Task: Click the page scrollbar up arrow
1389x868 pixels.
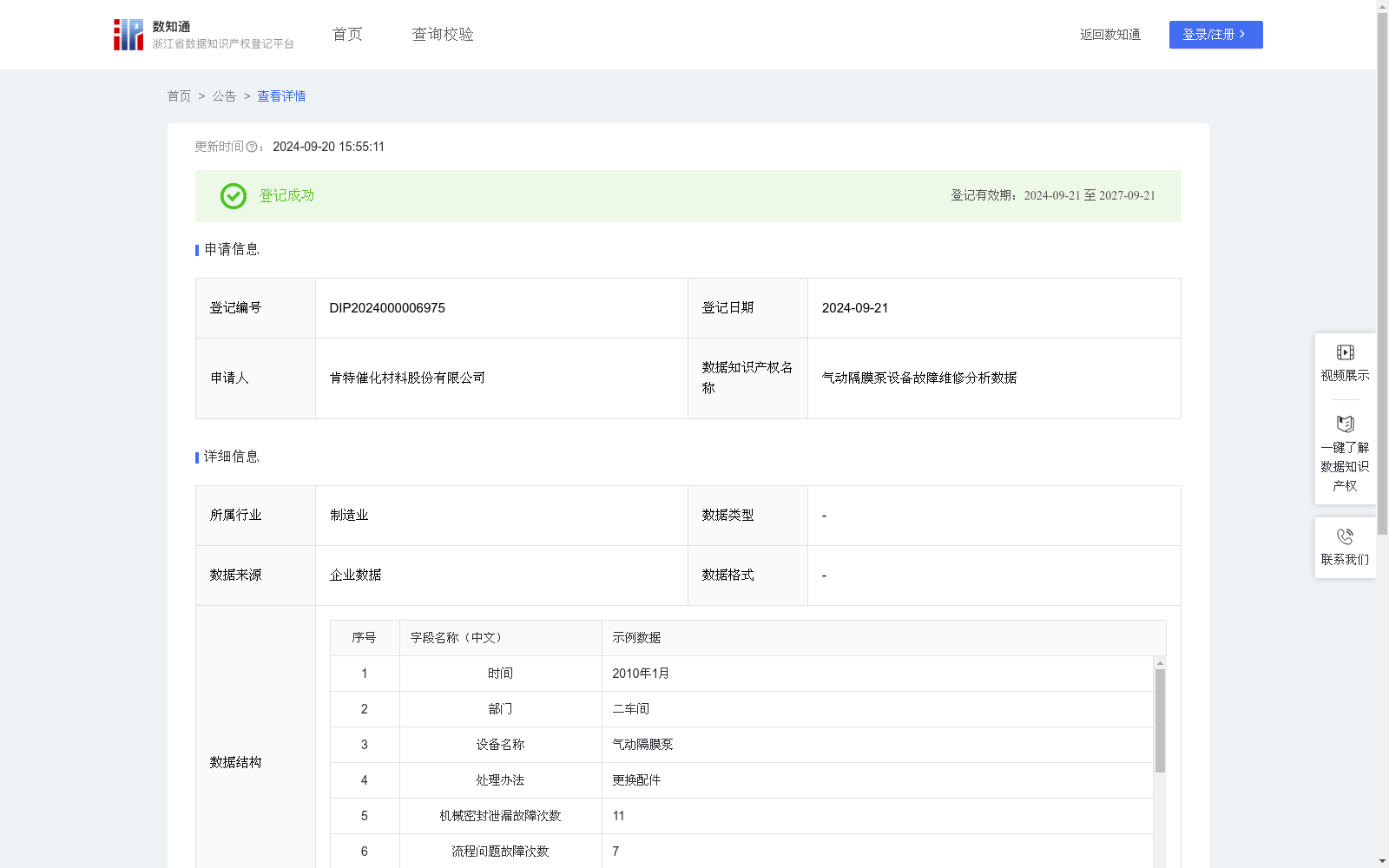Action: click(1382, 6)
